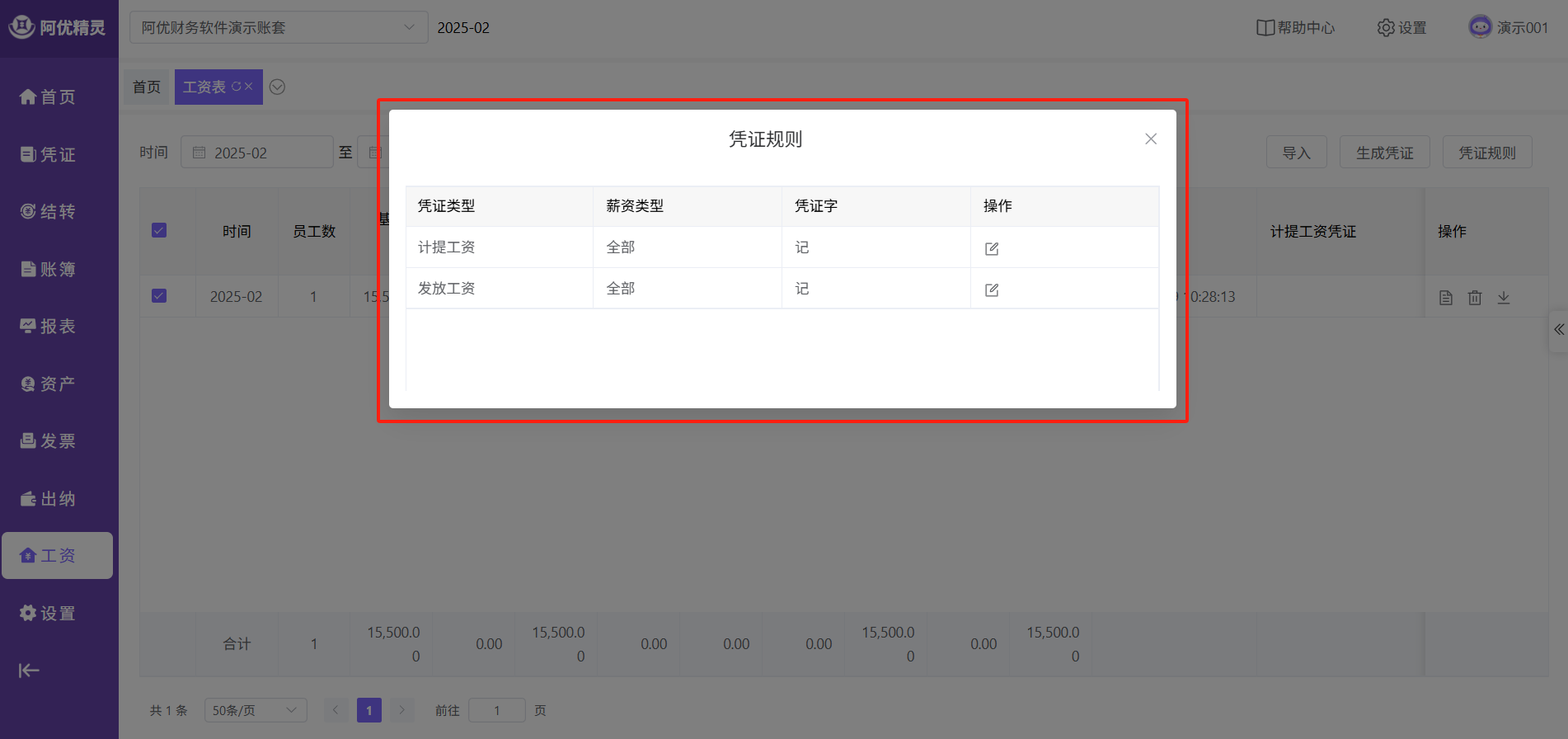Expand the account set dropdown
Viewport: 1568px width, 739px height.
[279, 28]
